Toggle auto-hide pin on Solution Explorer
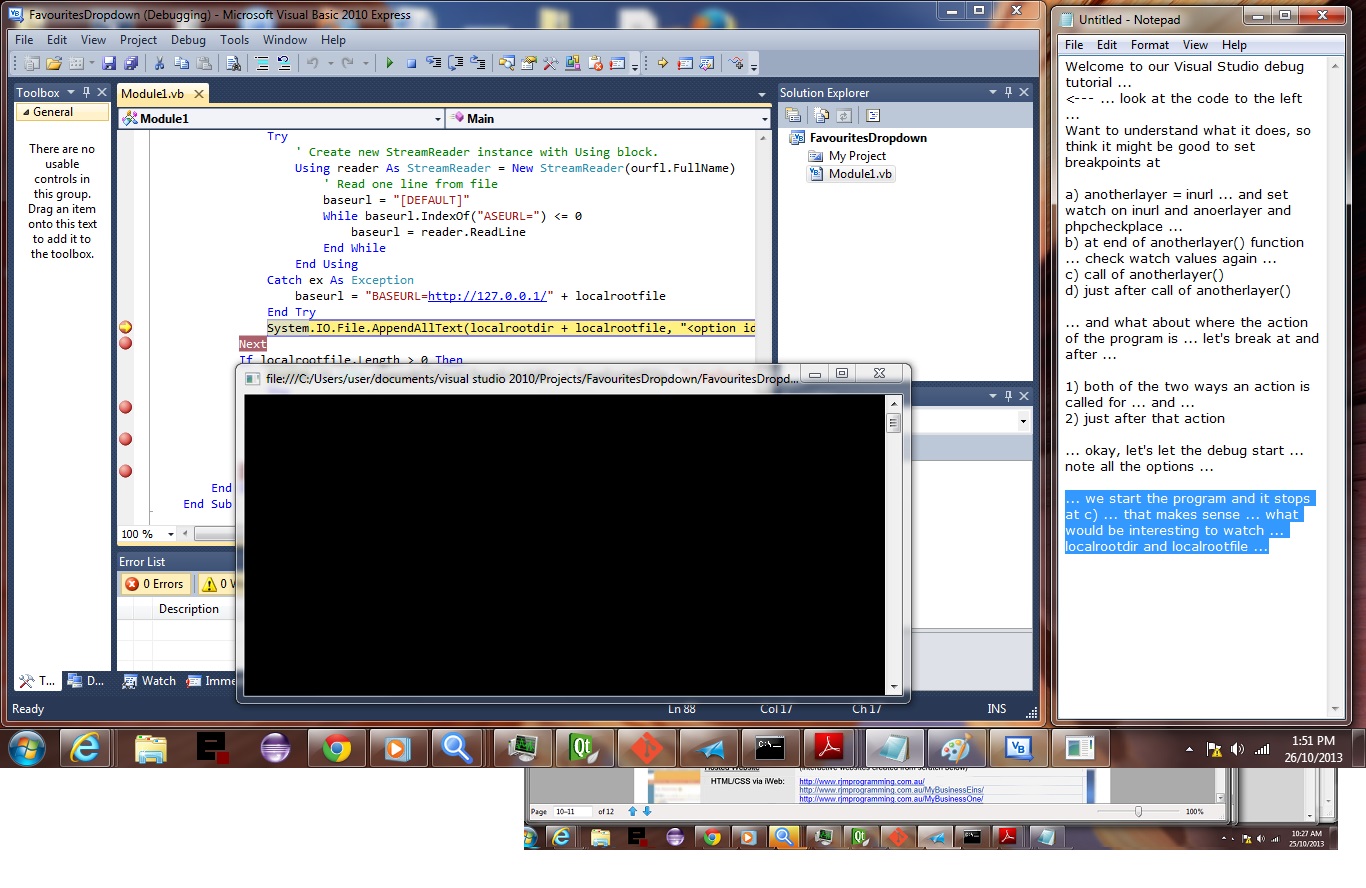This screenshot has height=888, width=1366. click(x=1007, y=92)
